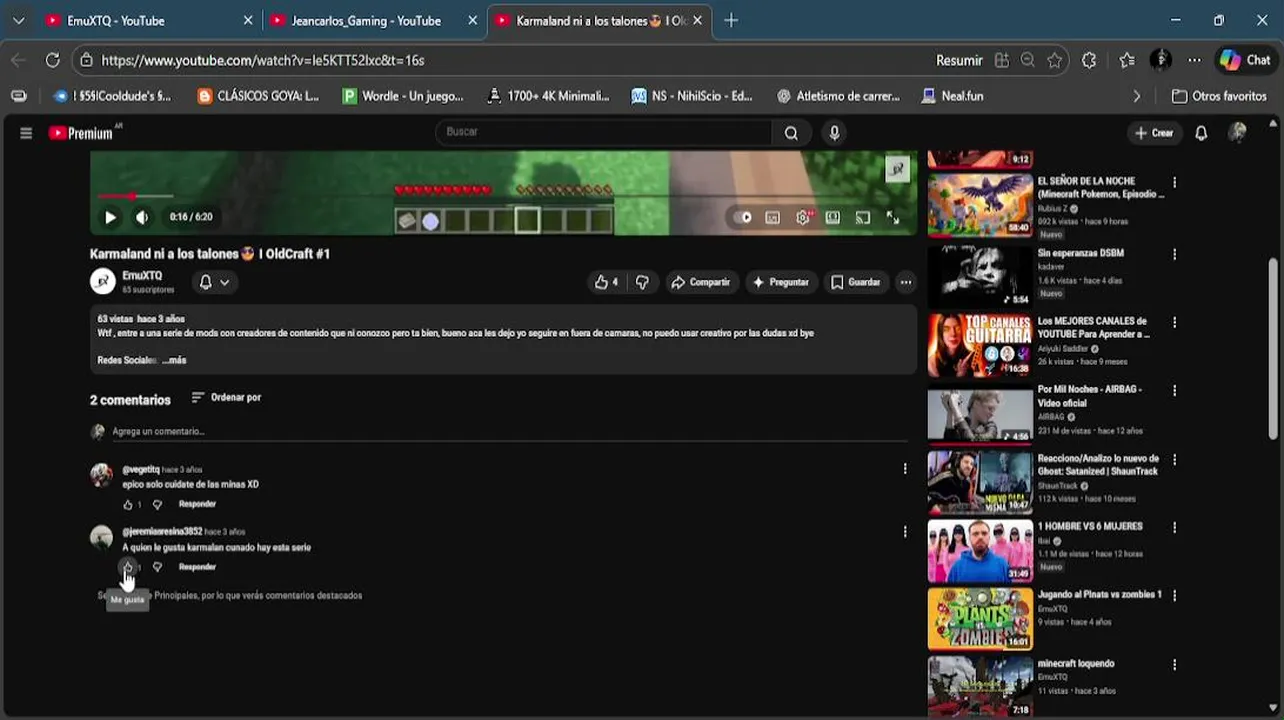Like the Karmaland video thumbs up
Image resolution: width=1284 pixels, height=720 pixels.
click(607, 282)
